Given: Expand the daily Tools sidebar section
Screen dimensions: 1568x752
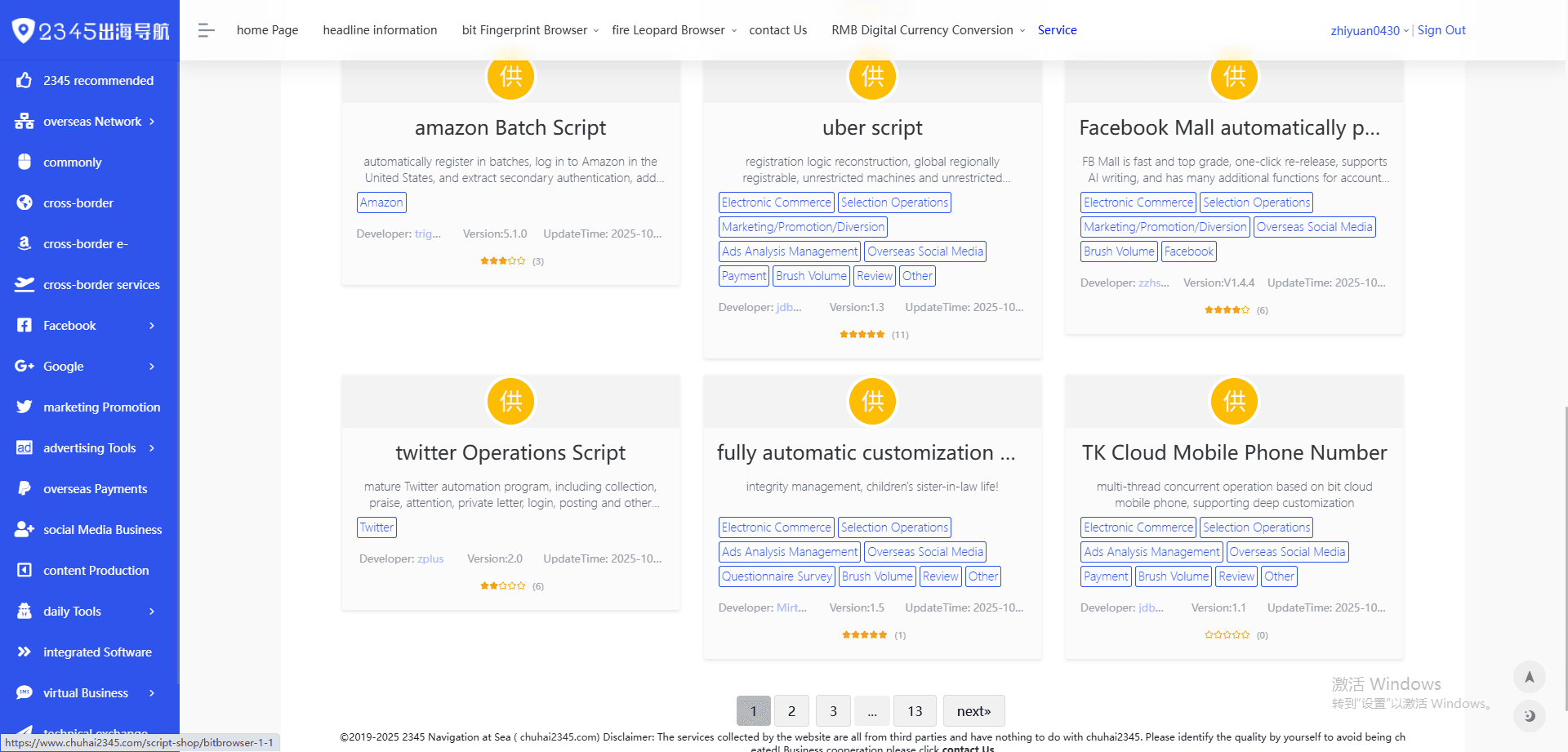Looking at the screenshot, I should 152,612.
